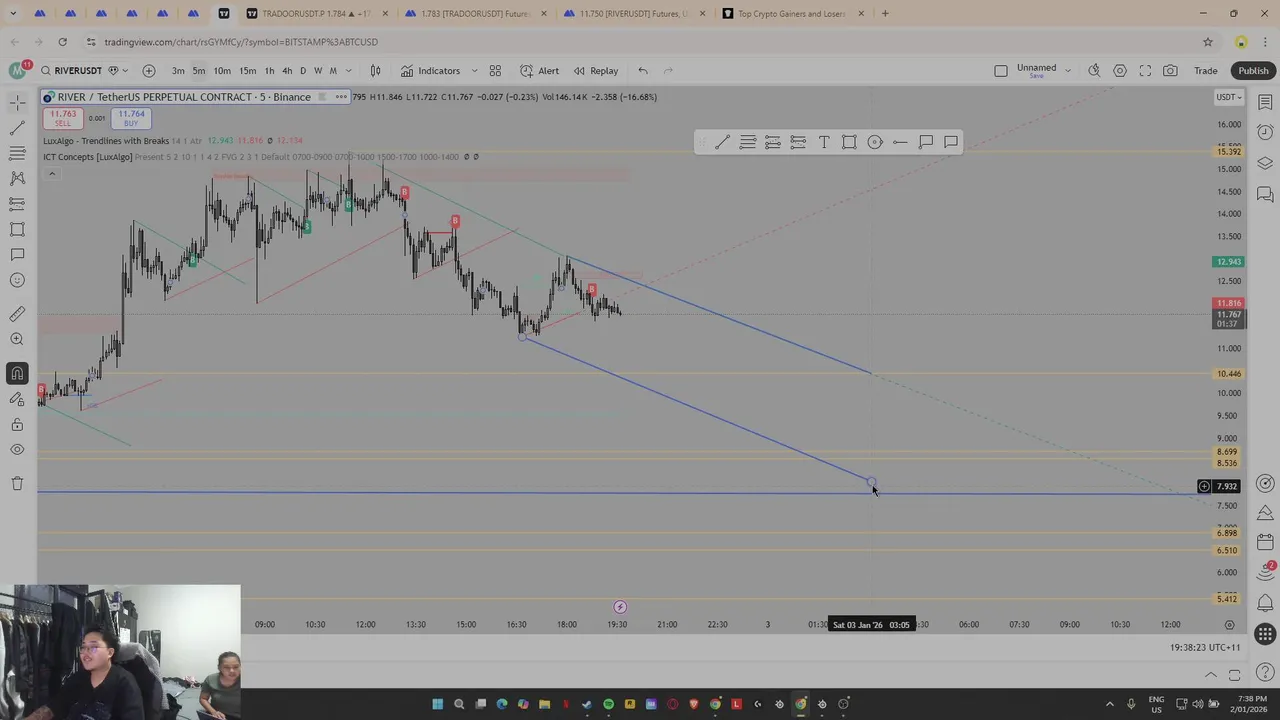
Task: Start bar Replay mode
Action: pyautogui.click(x=596, y=71)
